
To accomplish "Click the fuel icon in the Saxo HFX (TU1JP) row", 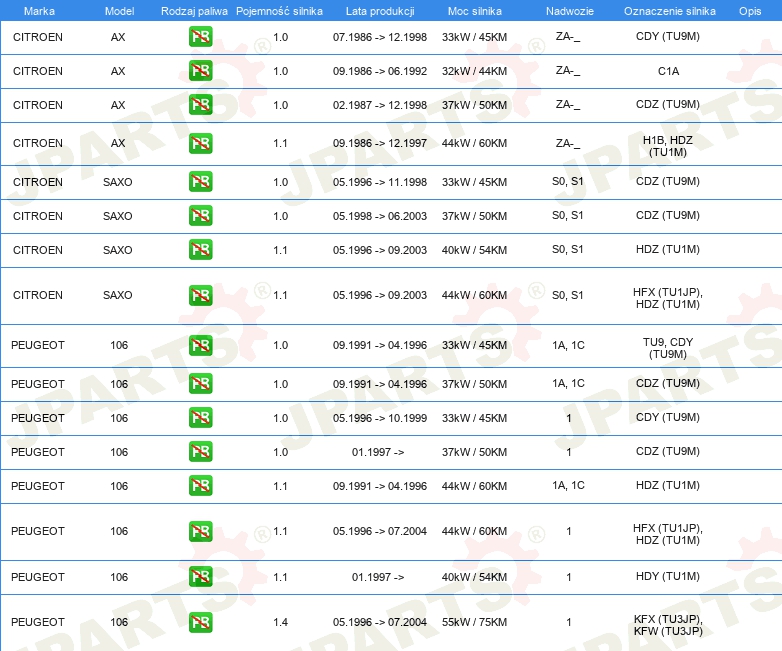I will pos(200,295).
